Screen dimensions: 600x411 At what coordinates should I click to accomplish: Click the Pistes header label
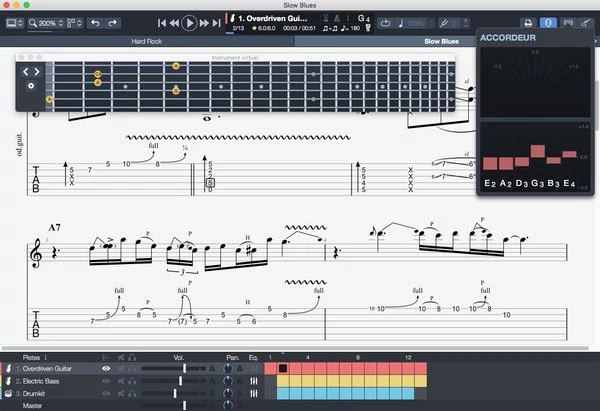point(31,357)
